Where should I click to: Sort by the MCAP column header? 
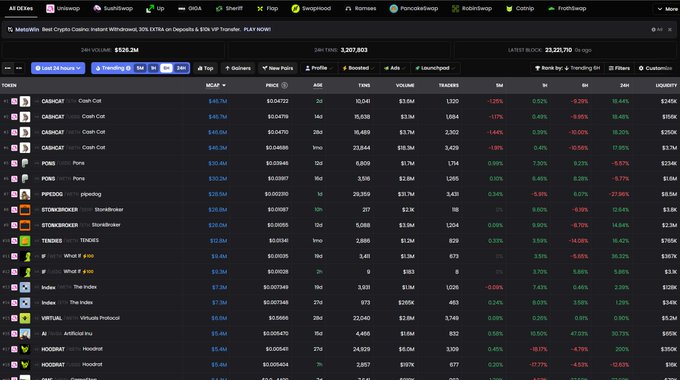pyautogui.click(x=216, y=85)
